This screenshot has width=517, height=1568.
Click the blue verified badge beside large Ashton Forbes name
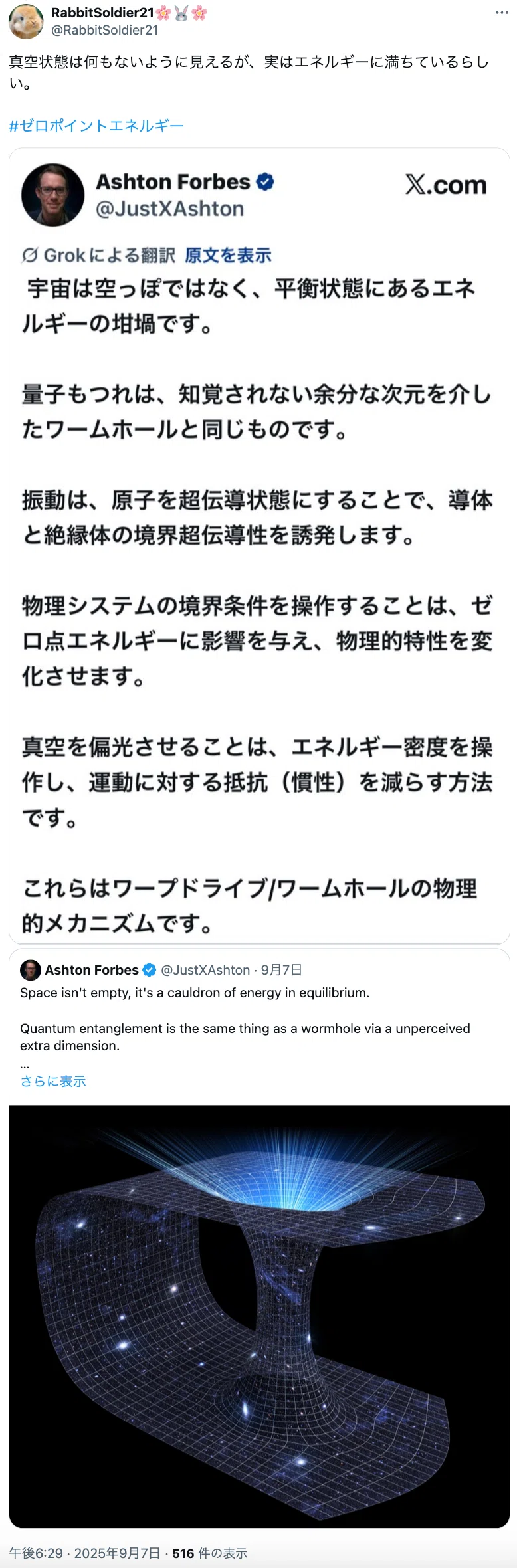pyautogui.click(x=265, y=181)
